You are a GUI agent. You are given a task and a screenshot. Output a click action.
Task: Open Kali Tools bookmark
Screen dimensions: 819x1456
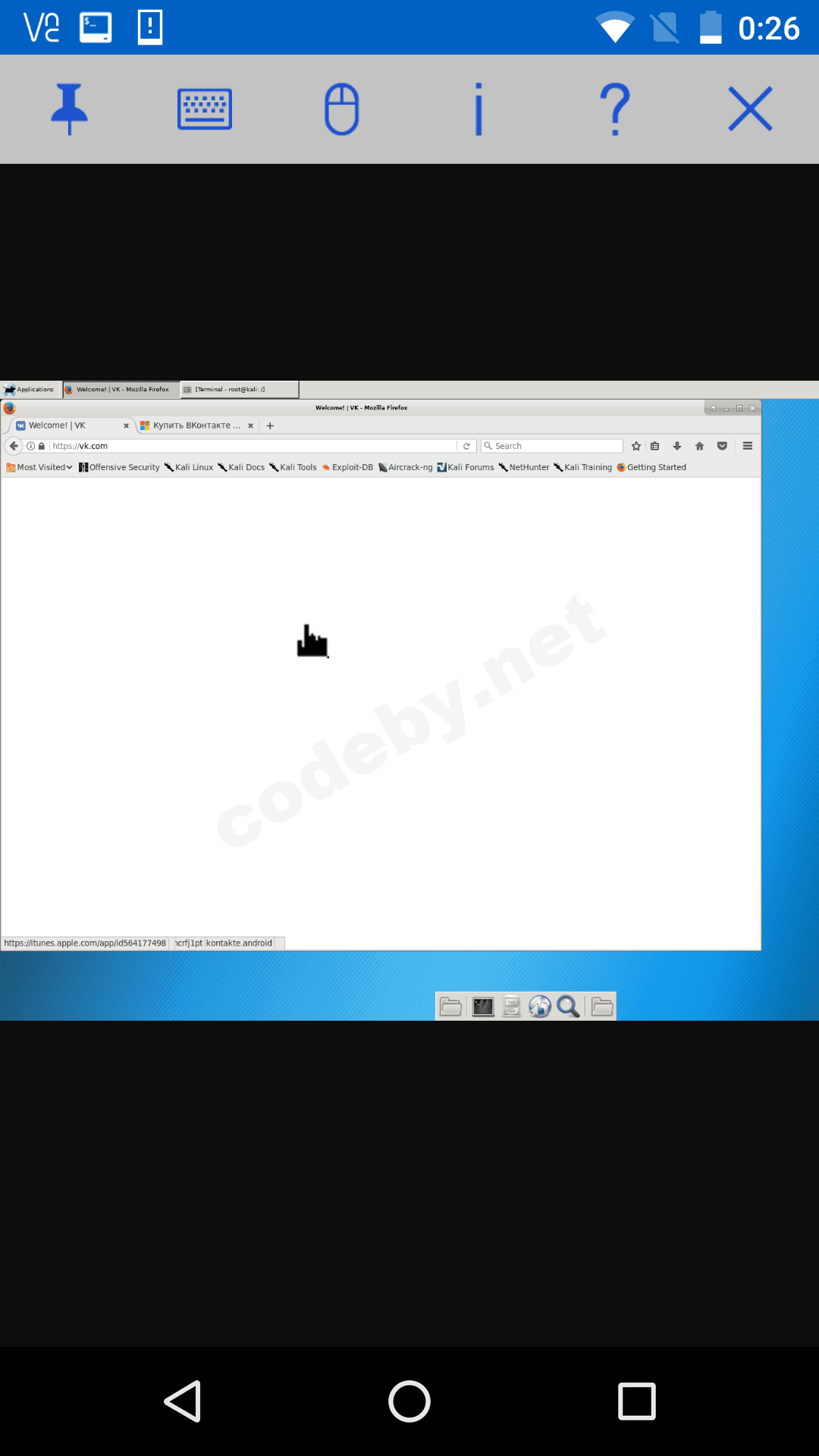tap(293, 467)
